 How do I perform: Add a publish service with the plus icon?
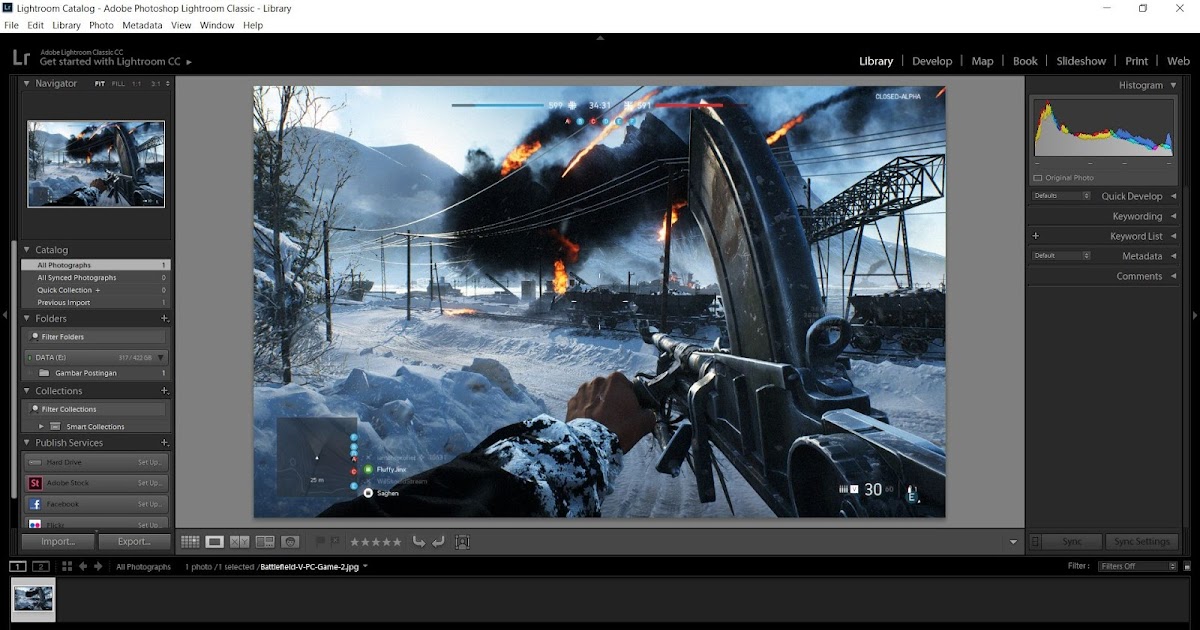[165, 443]
